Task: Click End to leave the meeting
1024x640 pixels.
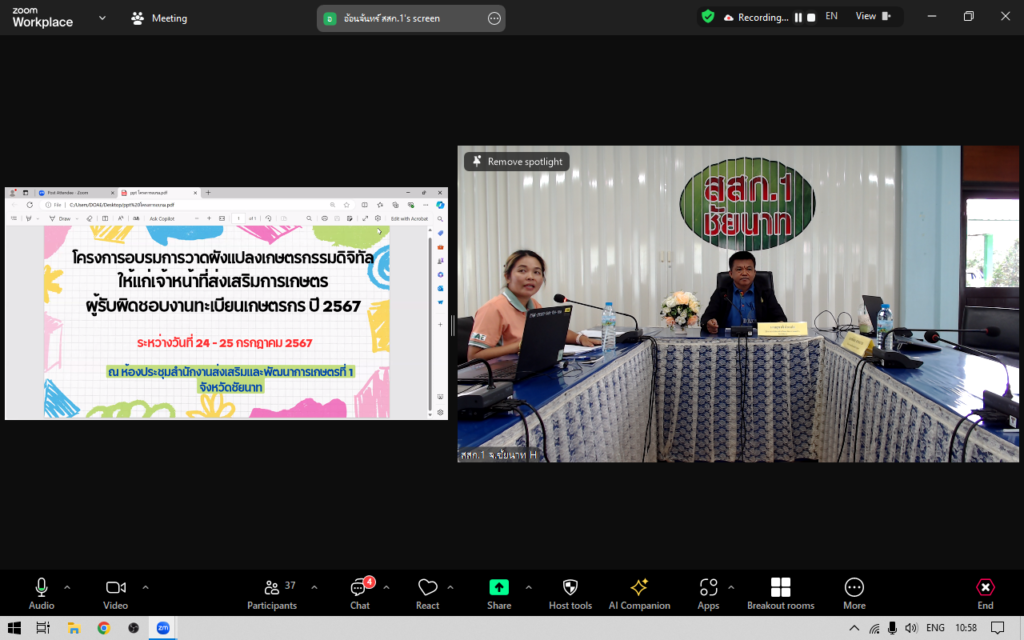Action: pyautogui.click(x=985, y=592)
